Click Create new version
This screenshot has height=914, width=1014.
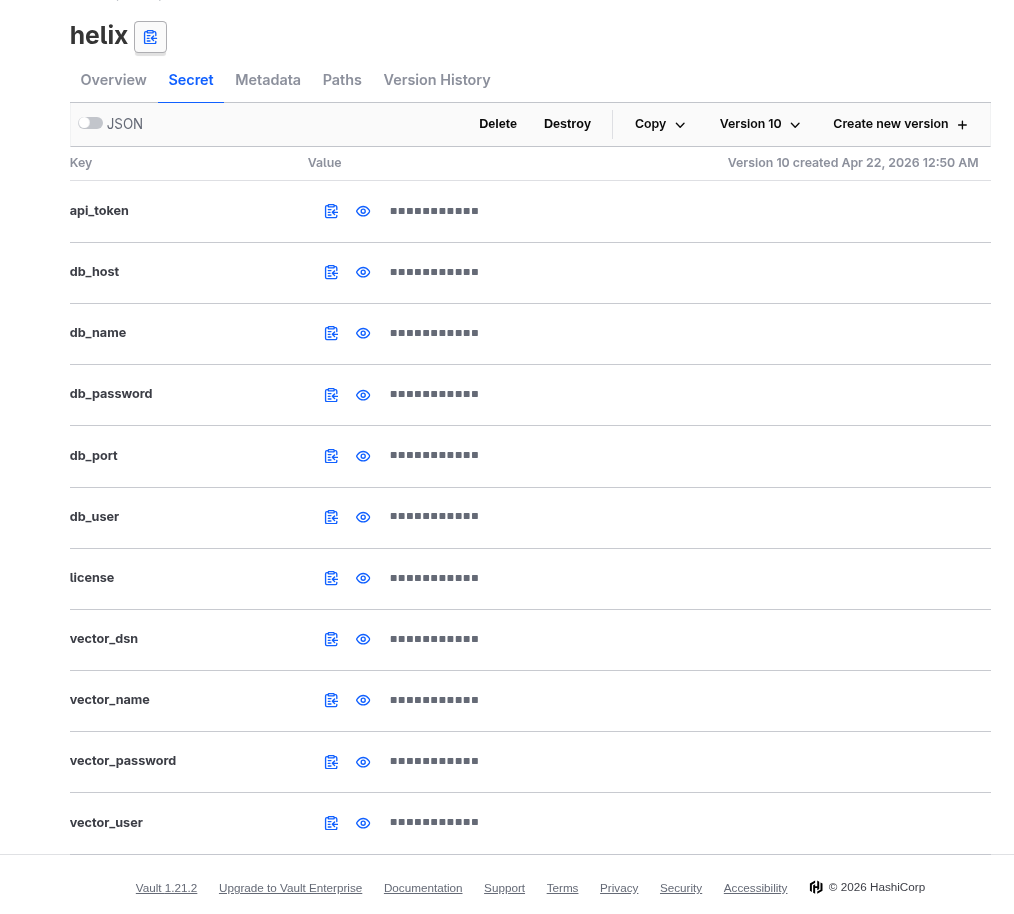(900, 124)
